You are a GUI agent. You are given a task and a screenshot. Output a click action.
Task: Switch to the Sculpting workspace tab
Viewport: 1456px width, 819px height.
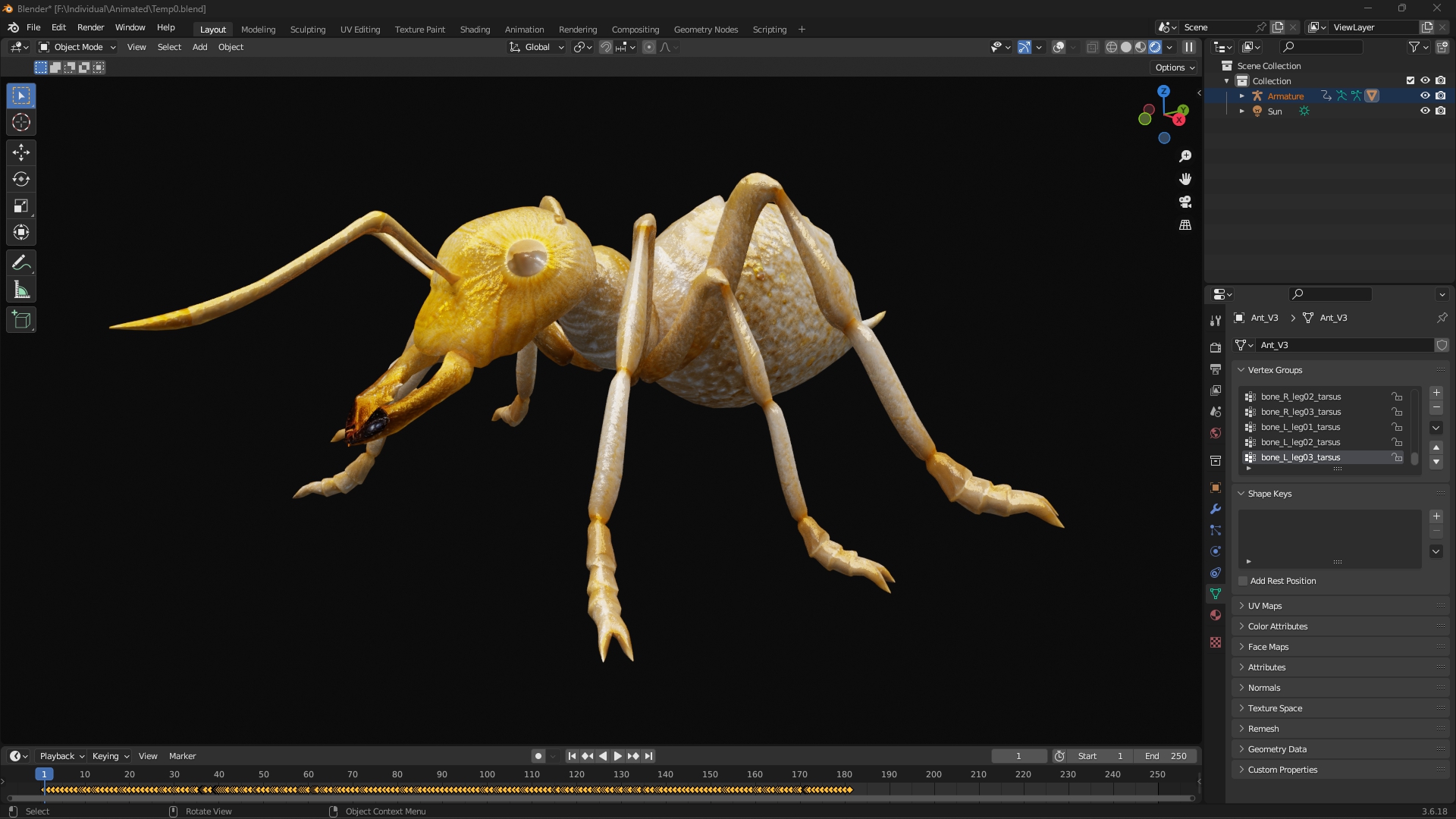(307, 30)
